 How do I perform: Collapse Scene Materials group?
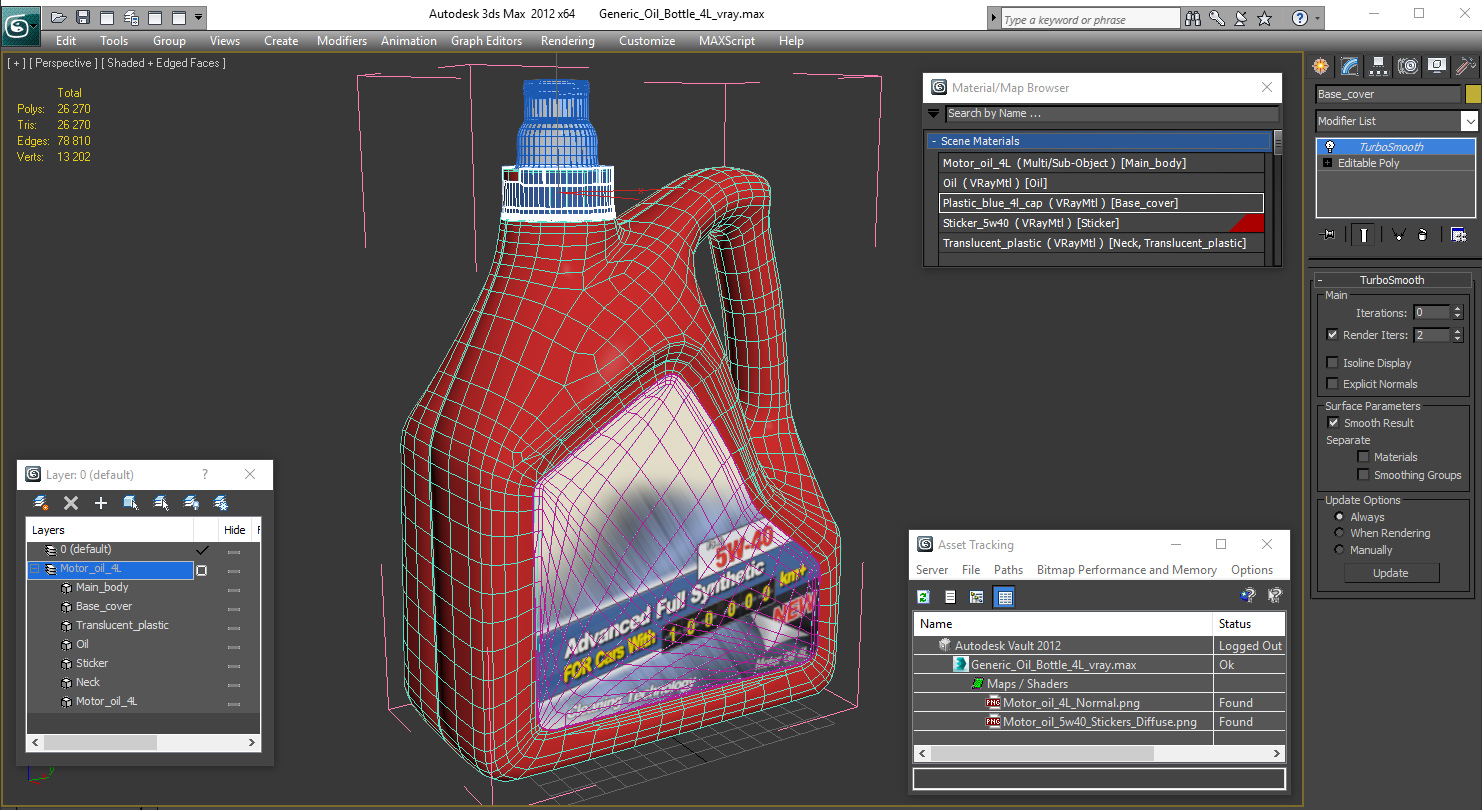(934, 141)
